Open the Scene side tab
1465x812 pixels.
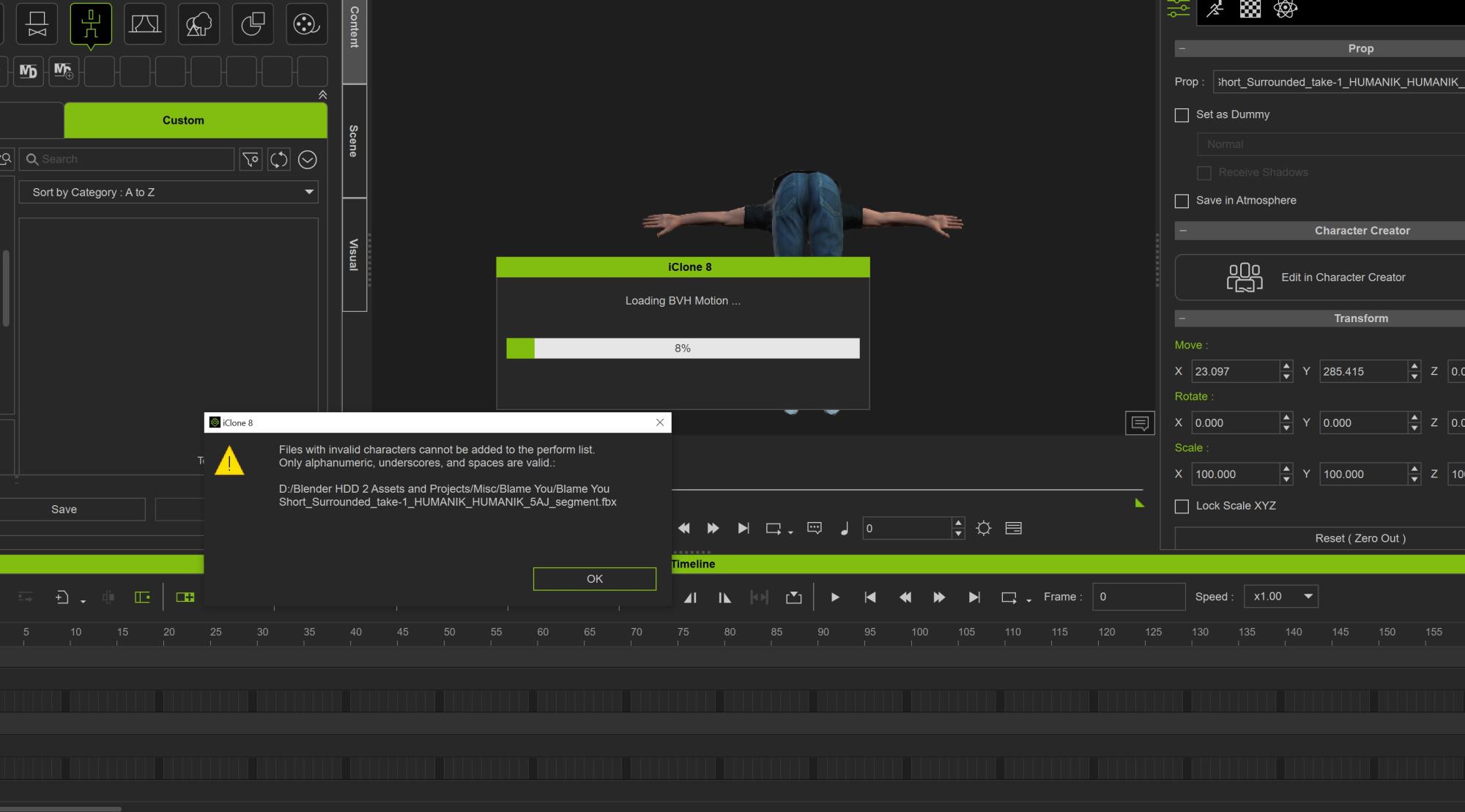(x=355, y=141)
